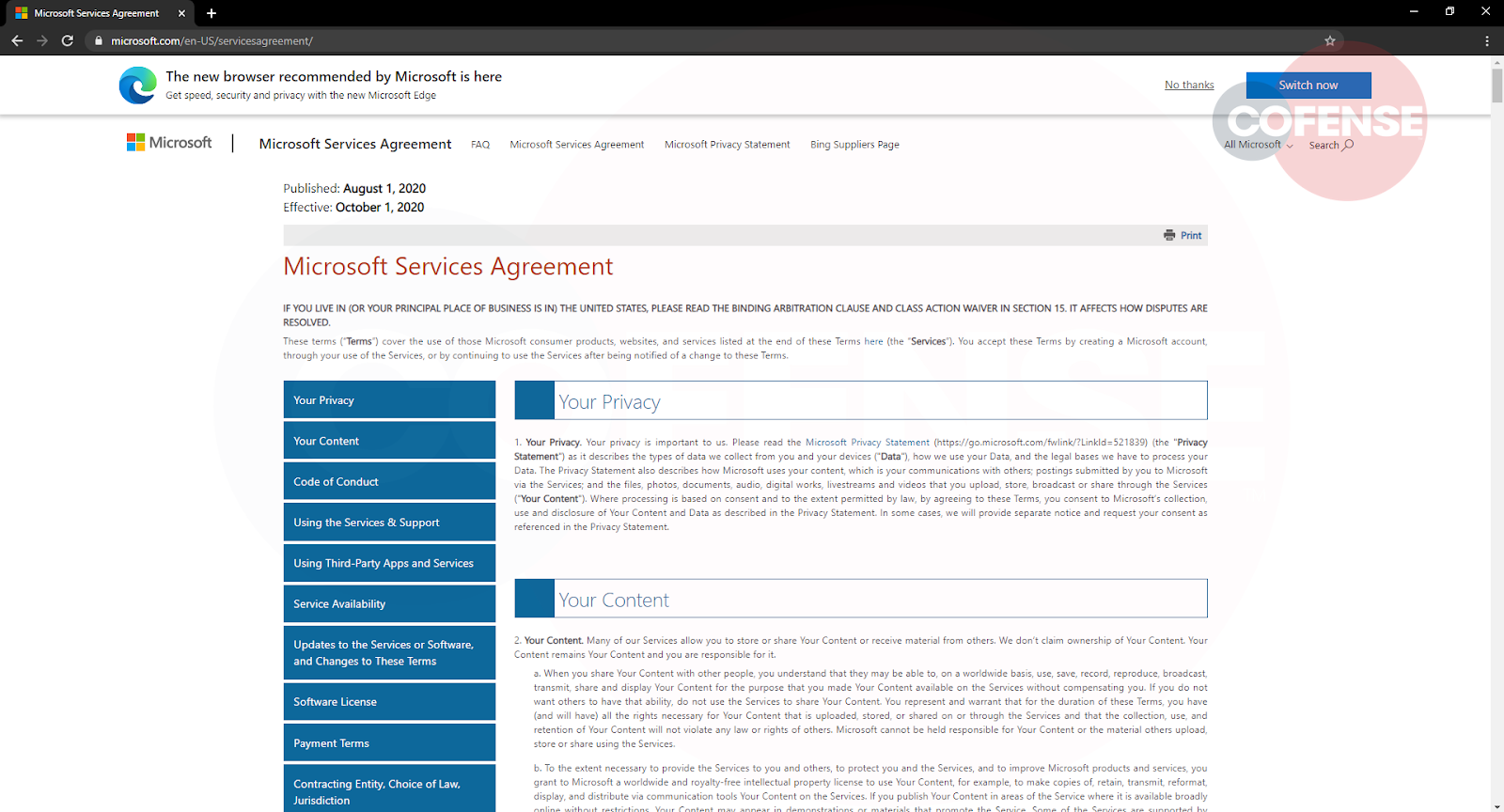1504x812 pixels.
Task: Go to Service Availability section
Action: point(389,603)
